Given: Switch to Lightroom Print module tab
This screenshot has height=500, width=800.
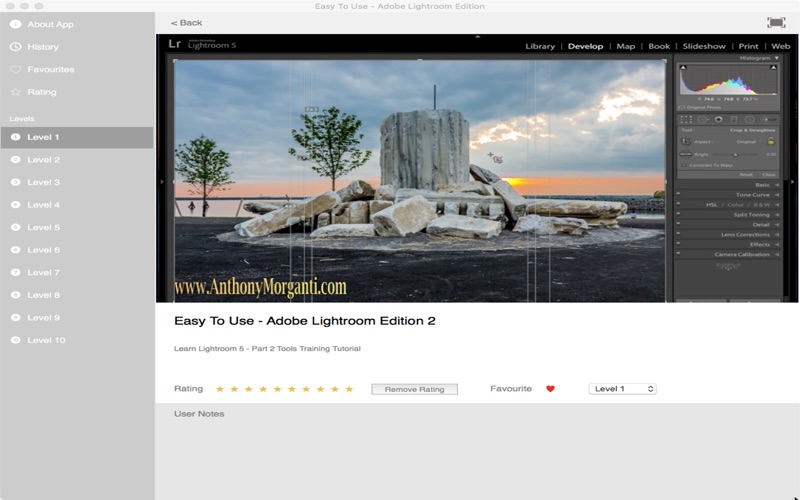Looking at the screenshot, I should (748, 46).
